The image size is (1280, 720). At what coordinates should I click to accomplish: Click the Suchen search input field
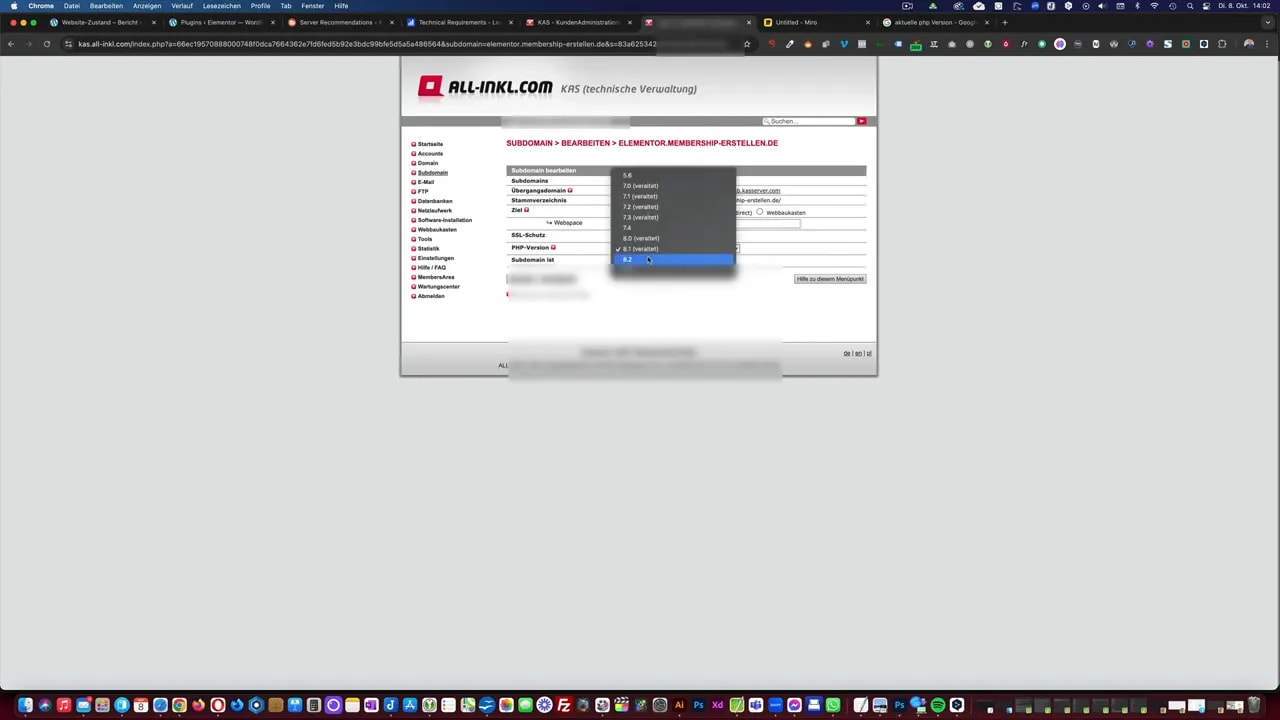810,121
